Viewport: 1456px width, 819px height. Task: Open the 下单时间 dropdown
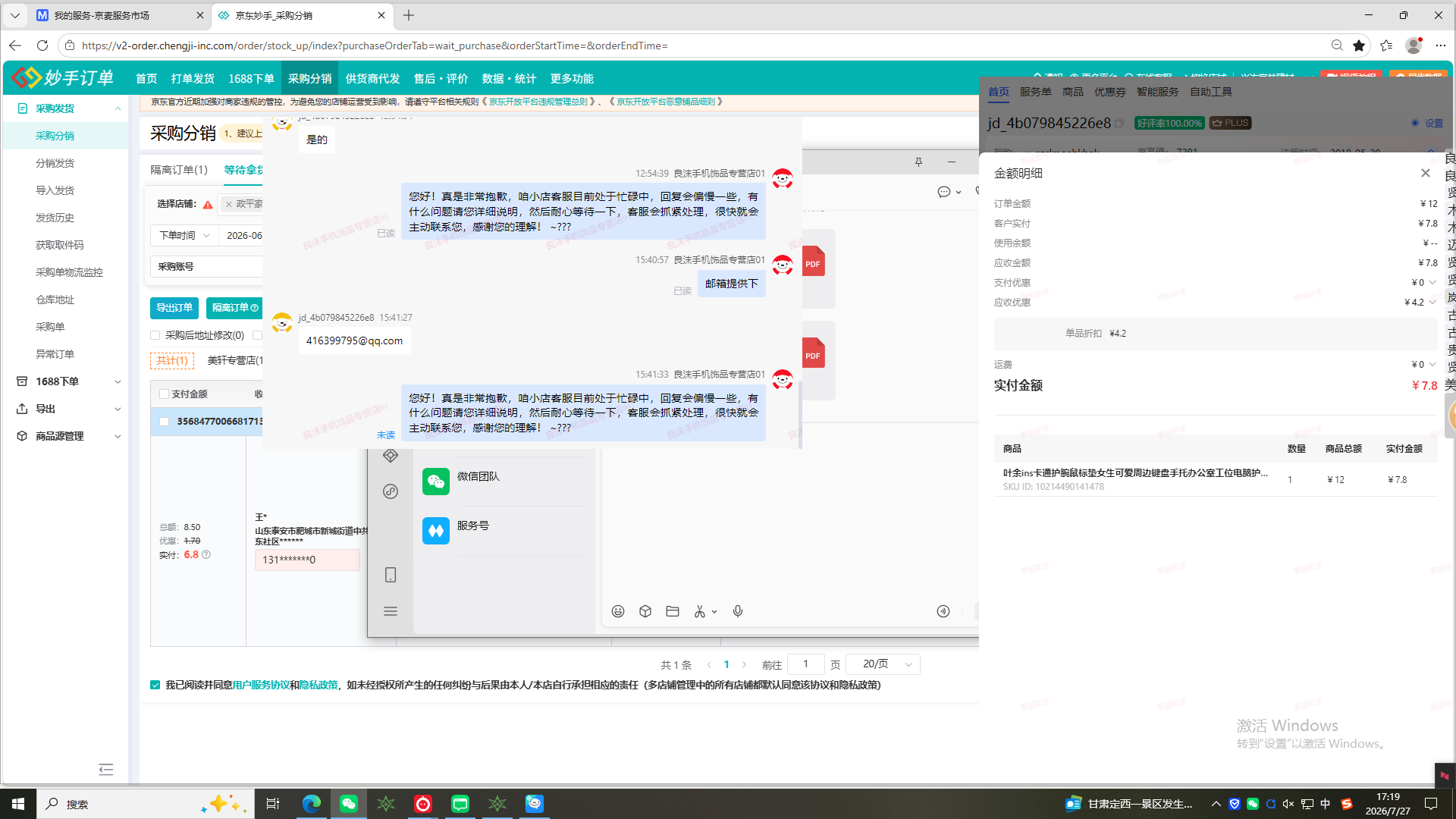pyautogui.click(x=184, y=236)
